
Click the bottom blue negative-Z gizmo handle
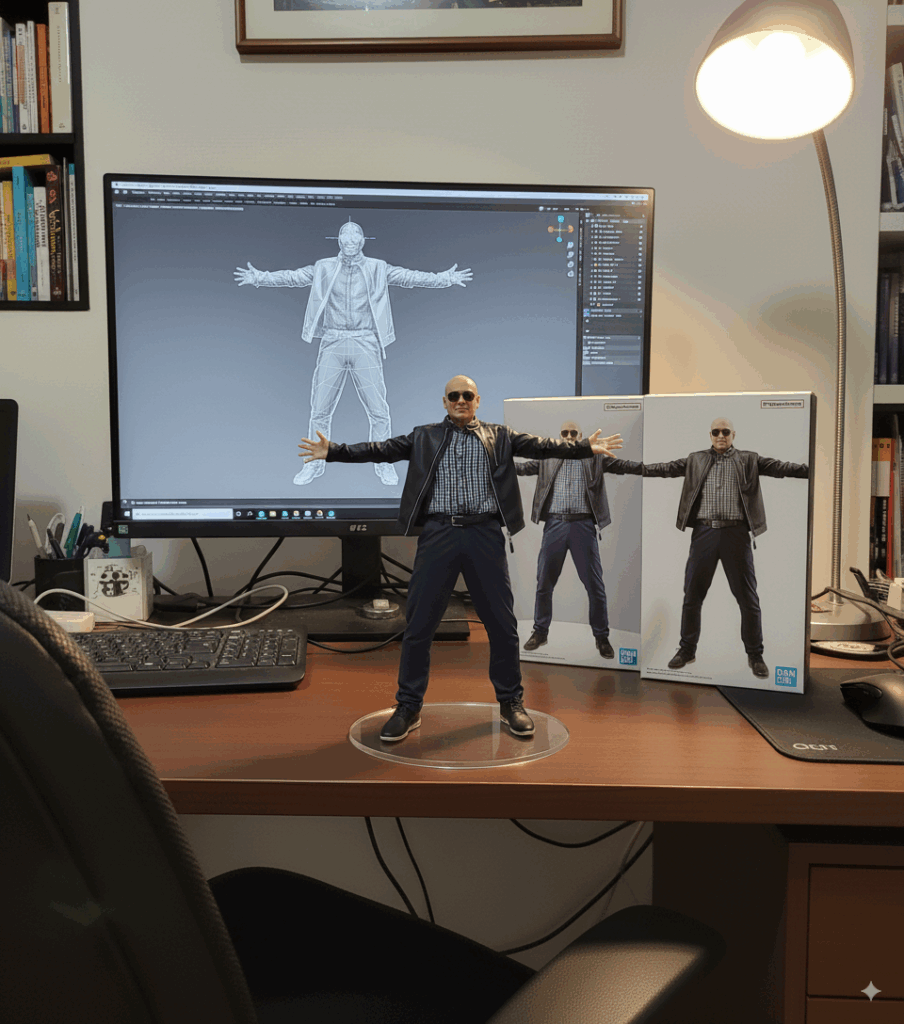click(x=559, y=240)
